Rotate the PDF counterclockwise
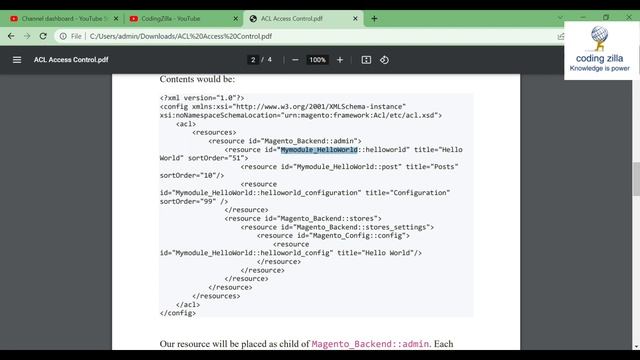Image resolution: width=640 pixels, height=360 pixels. tap(384, 60)
